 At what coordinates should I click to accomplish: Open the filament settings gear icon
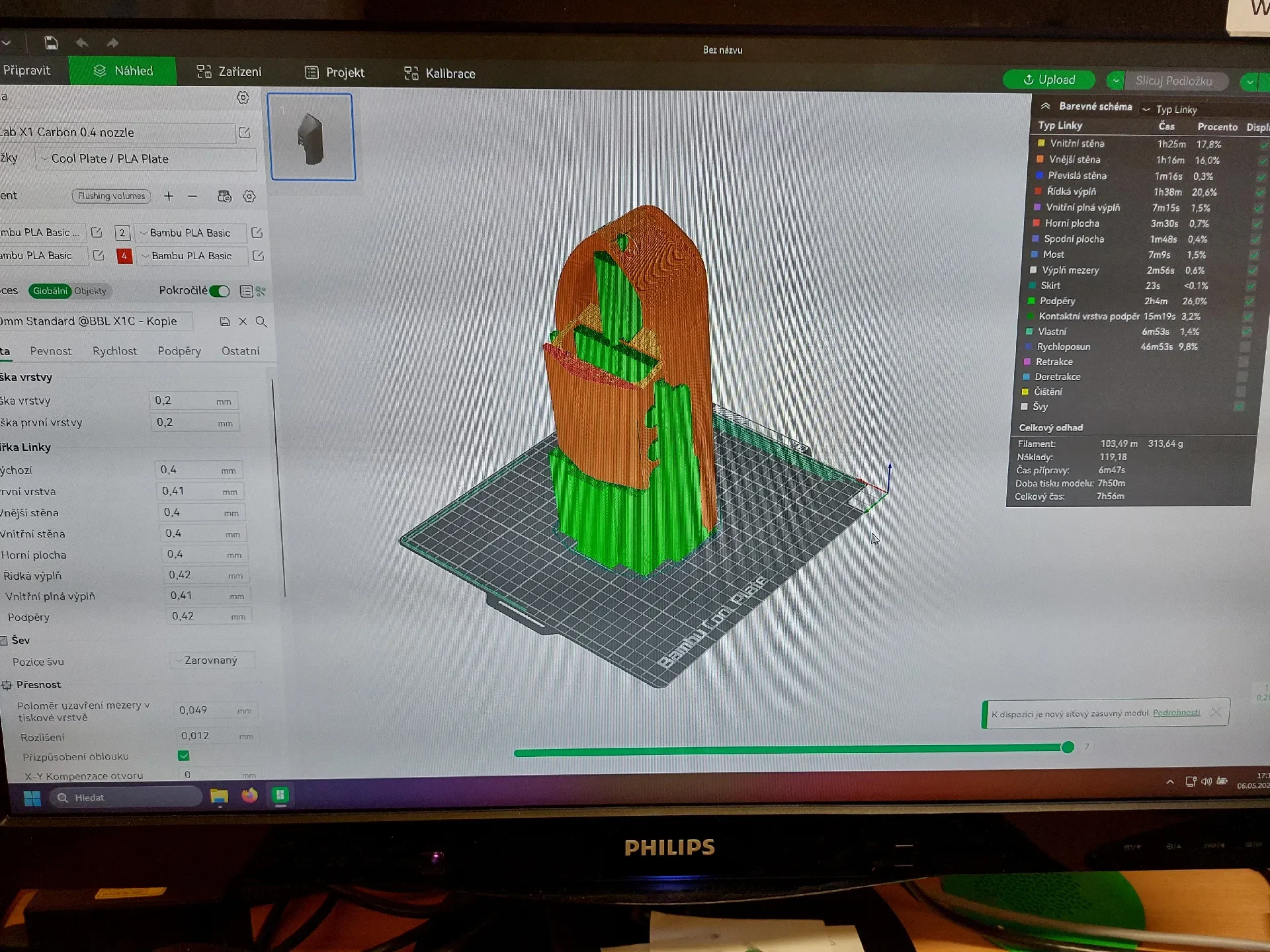point(249,196)
